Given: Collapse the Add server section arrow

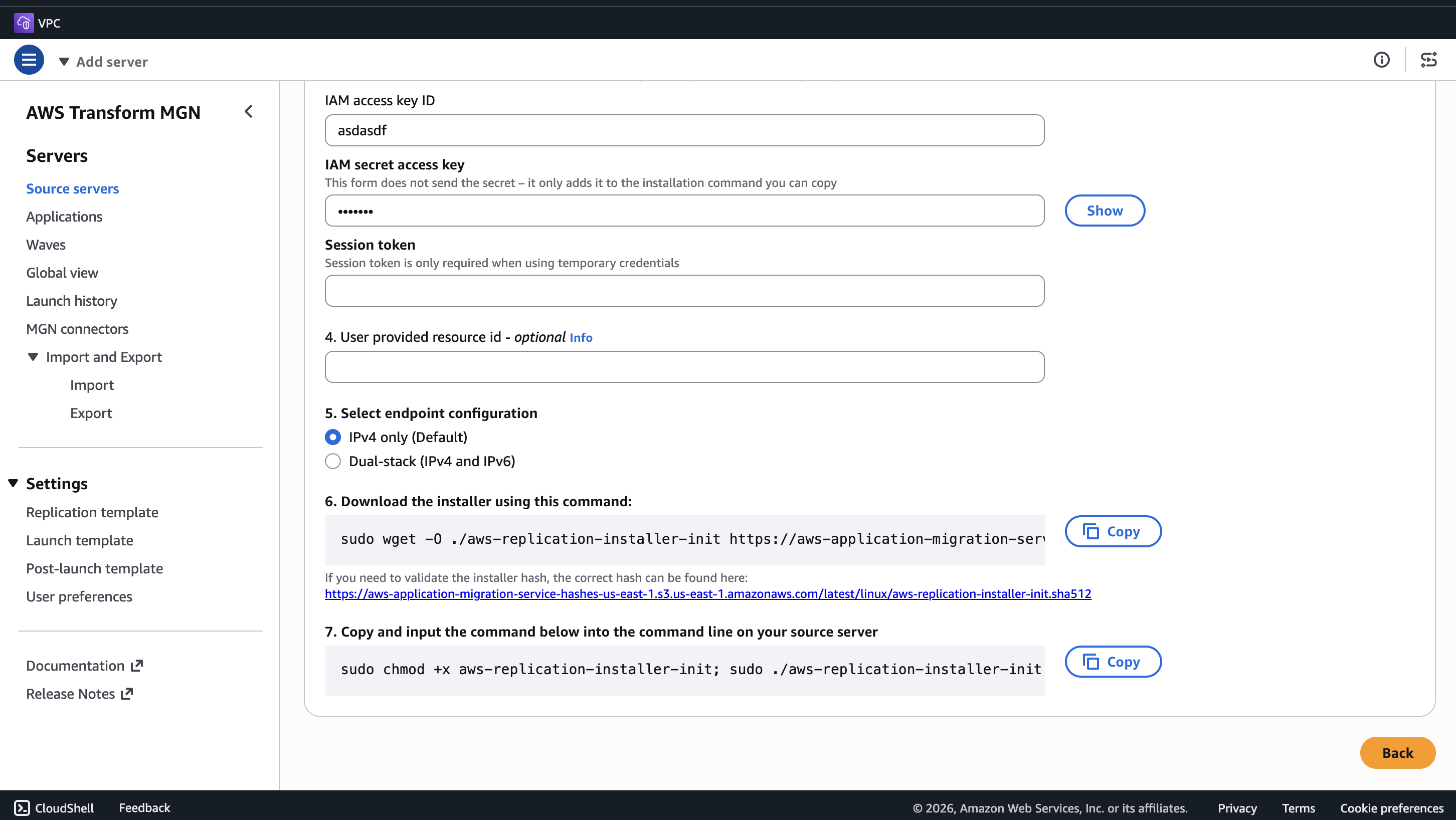Looking at the screenshot, I should point(64,61).
